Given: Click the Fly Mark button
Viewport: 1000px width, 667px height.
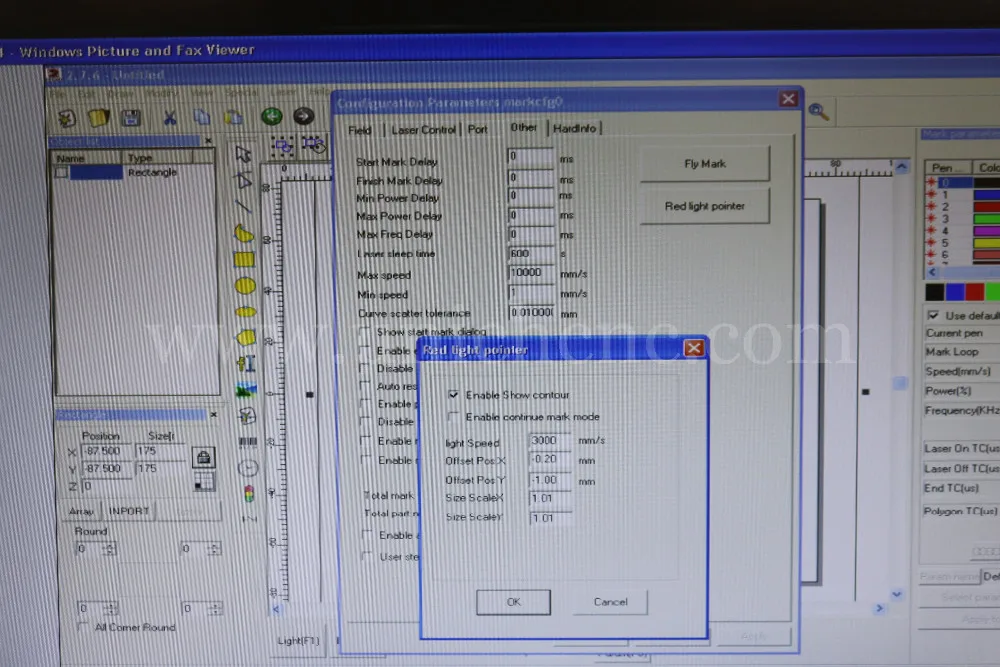Looking at the screenshot, I should pos(705,163).
